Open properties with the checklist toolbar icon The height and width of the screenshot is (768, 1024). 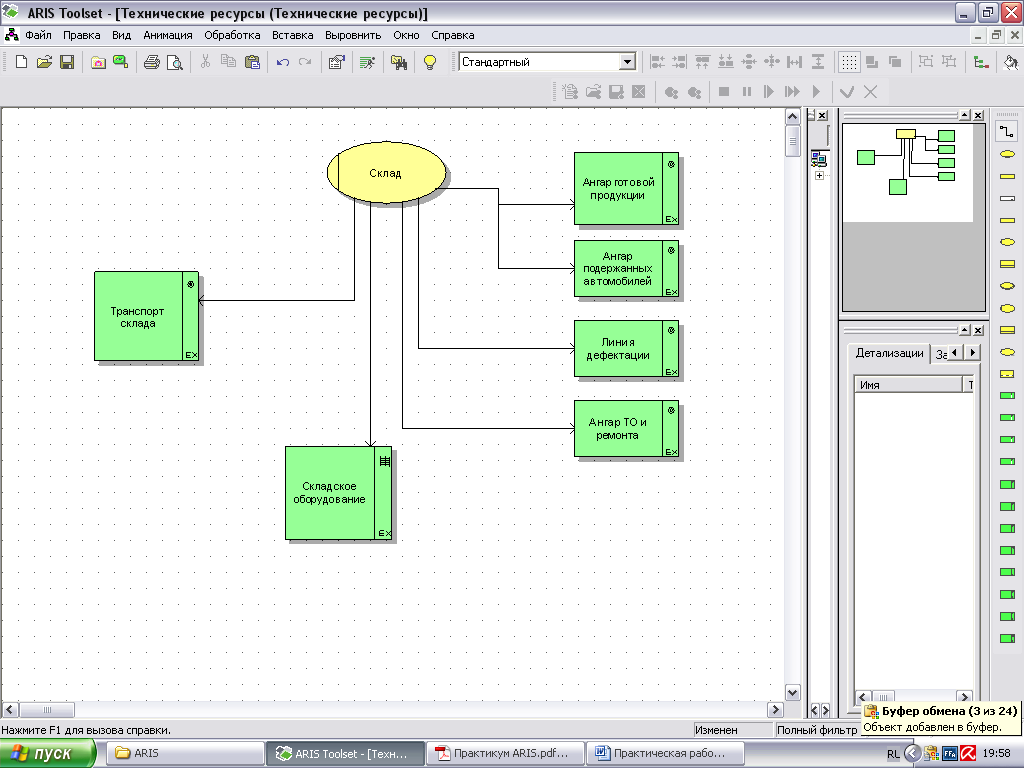coord(336,62)
